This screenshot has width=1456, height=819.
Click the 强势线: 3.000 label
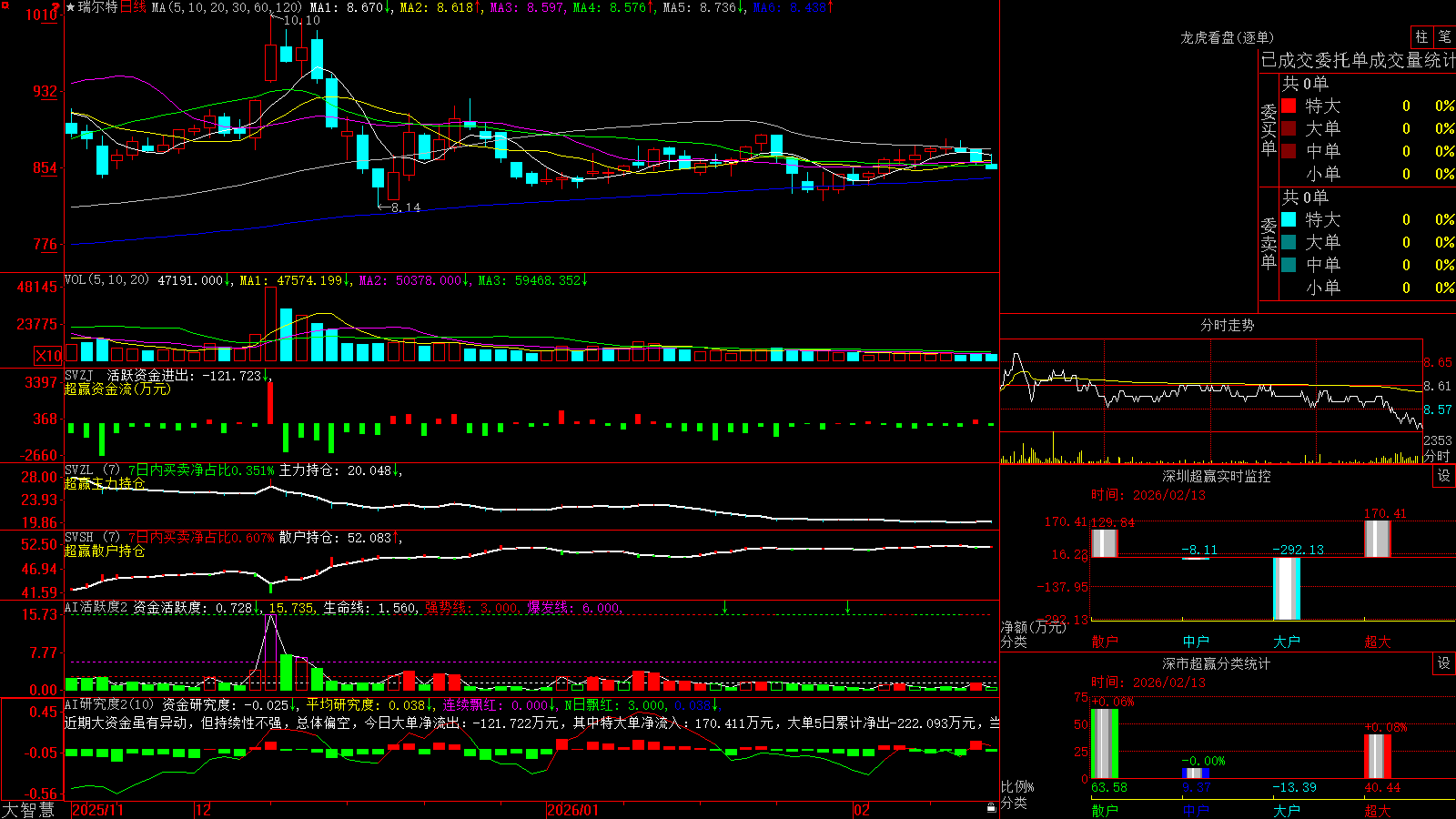click(x=471, y=608)
